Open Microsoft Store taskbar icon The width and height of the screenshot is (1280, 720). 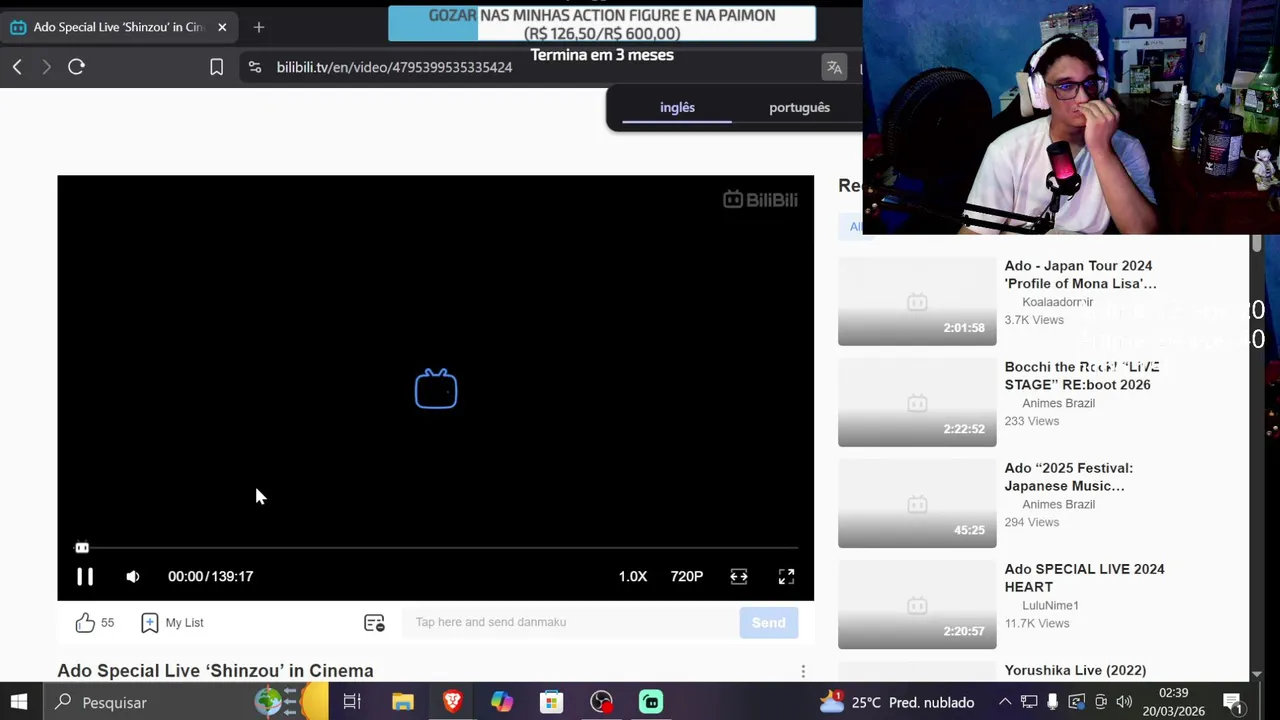(x=551, y=702)
